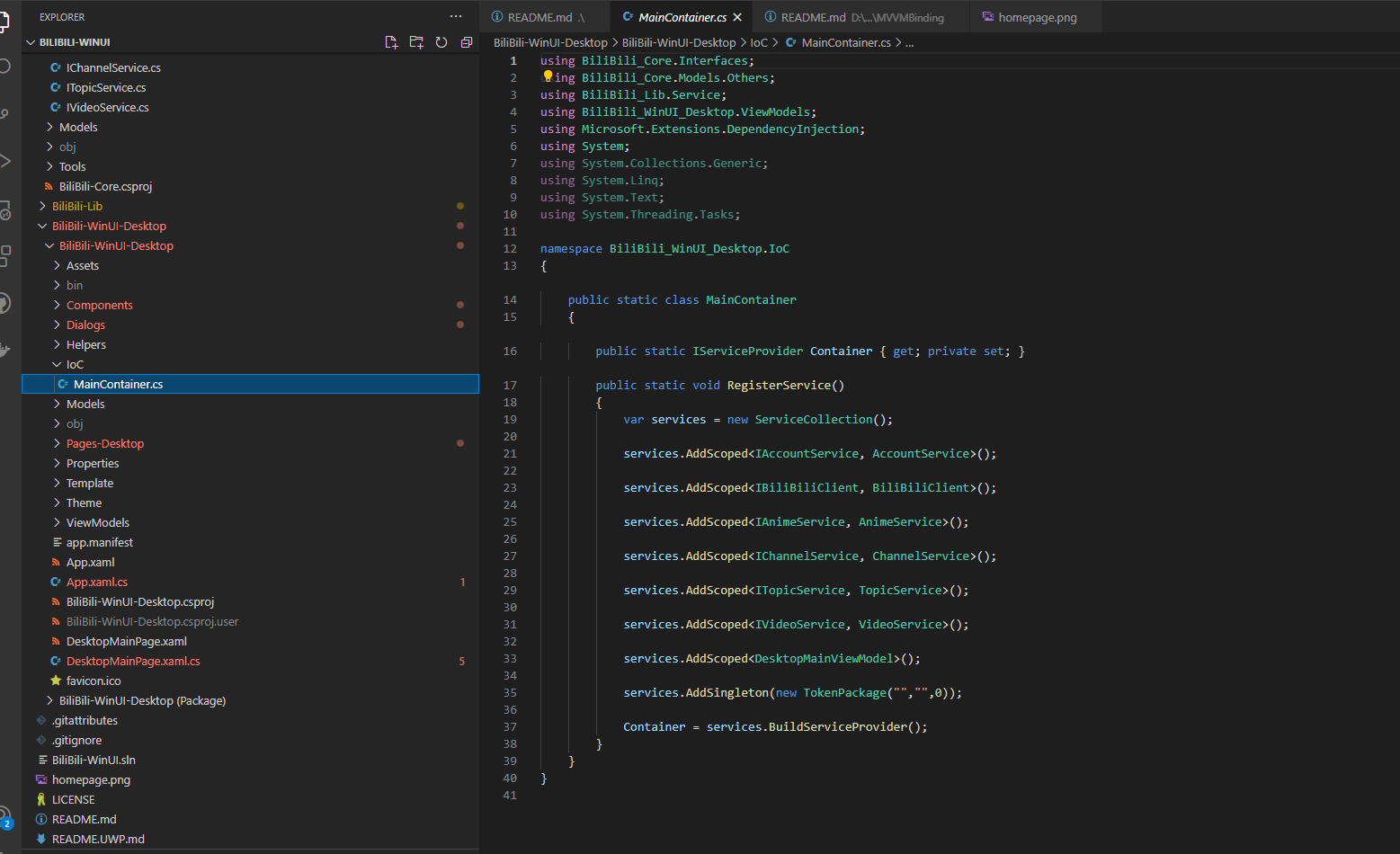Click the markdown icon beside README.UWP.md
Image resolution: width=1400 pixels, height=854 pixels.
(x=41, y=839)
